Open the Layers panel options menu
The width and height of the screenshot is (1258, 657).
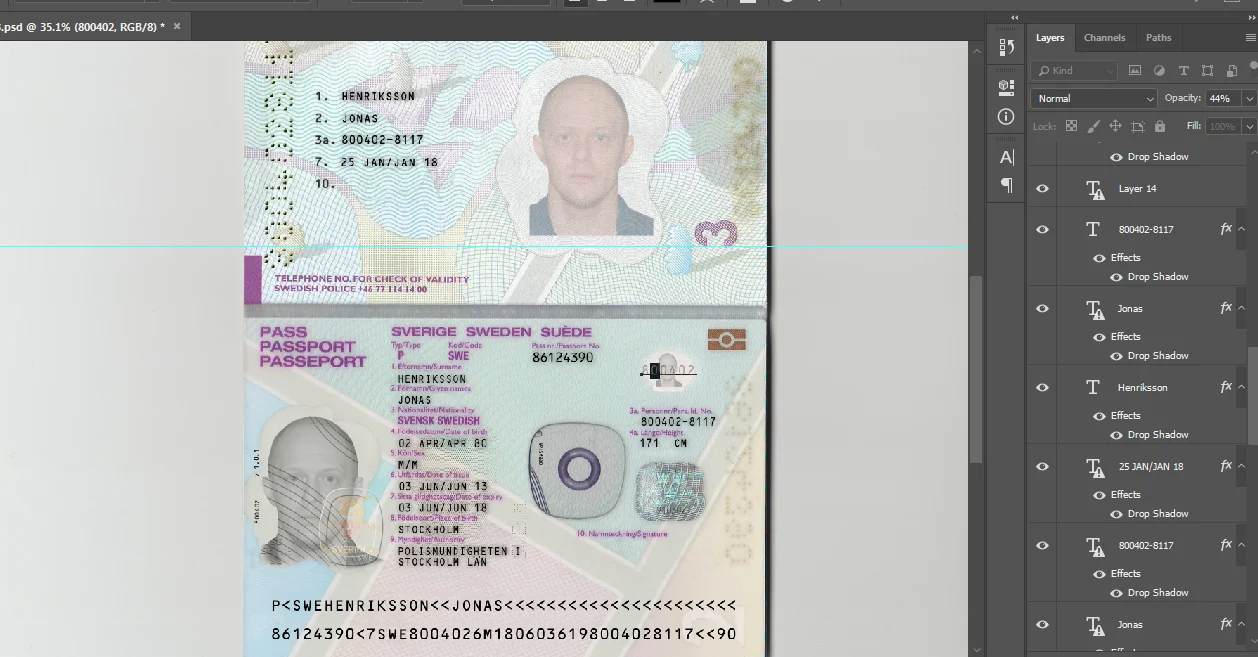click(1250, 38)
